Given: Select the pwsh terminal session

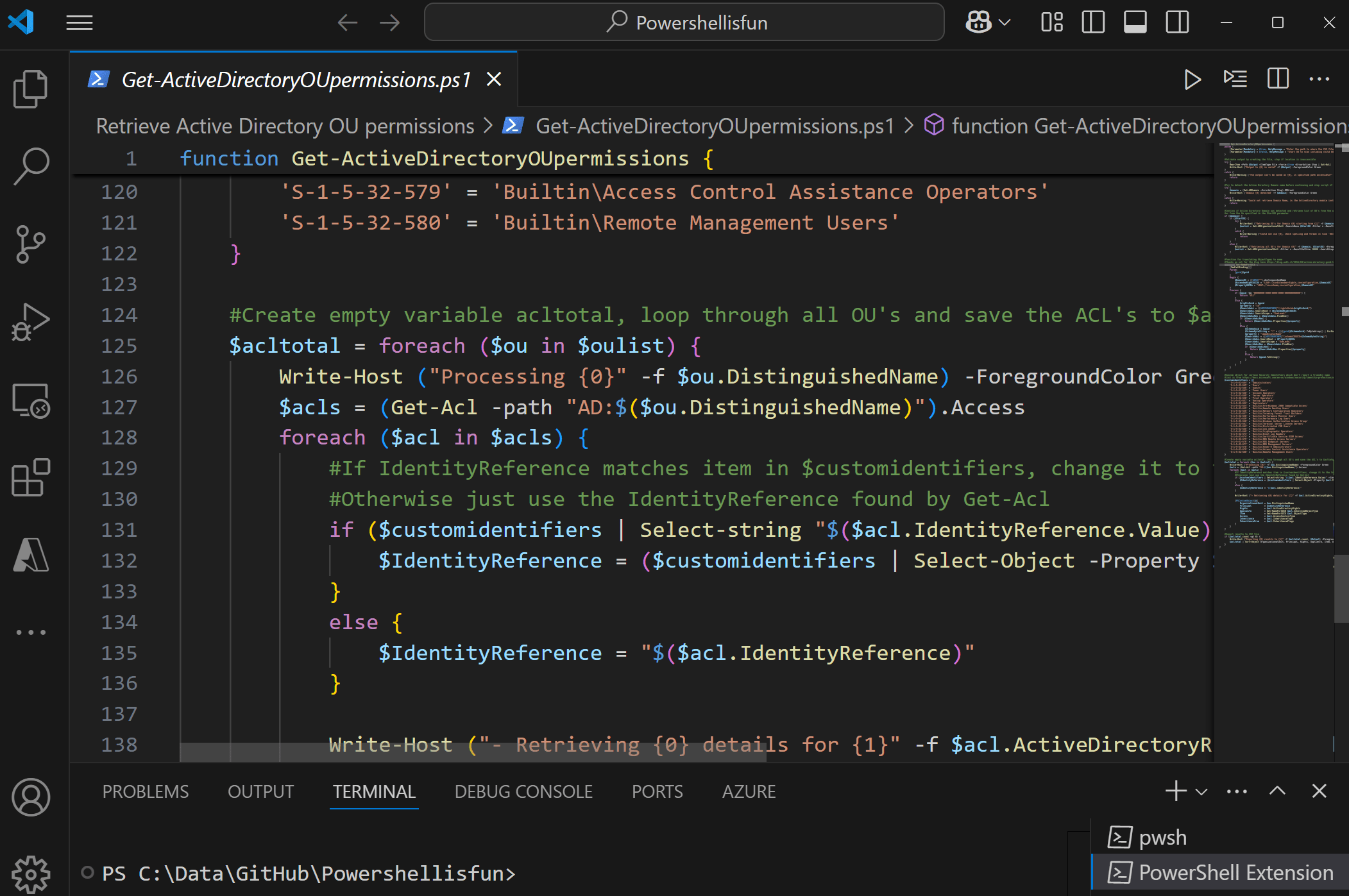Looking at the screenshot, I should [x=1162, y=838].
